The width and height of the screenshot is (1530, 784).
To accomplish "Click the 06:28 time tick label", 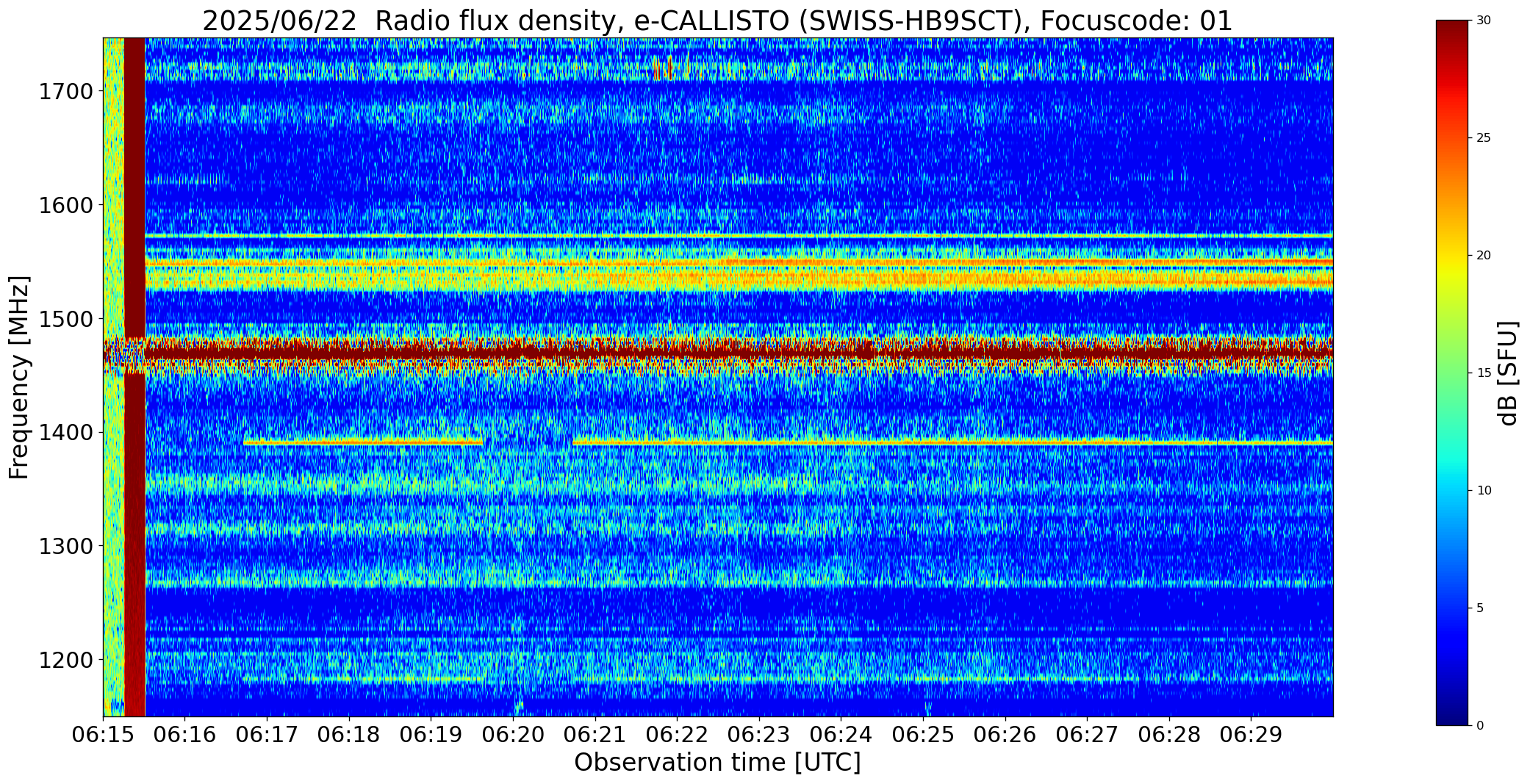I will [x=1169, y=735].
